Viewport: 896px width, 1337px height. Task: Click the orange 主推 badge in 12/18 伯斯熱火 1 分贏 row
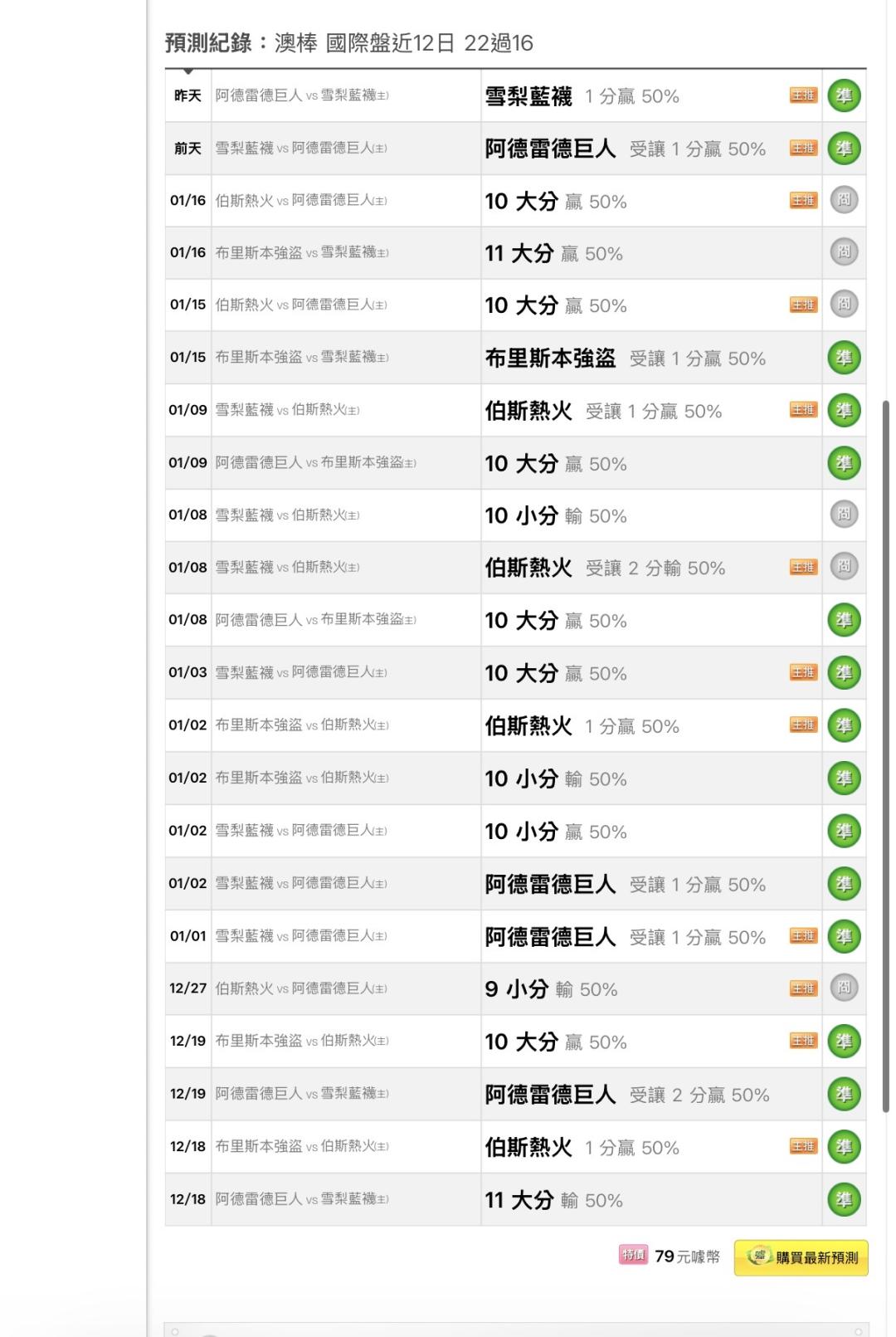803,1147
